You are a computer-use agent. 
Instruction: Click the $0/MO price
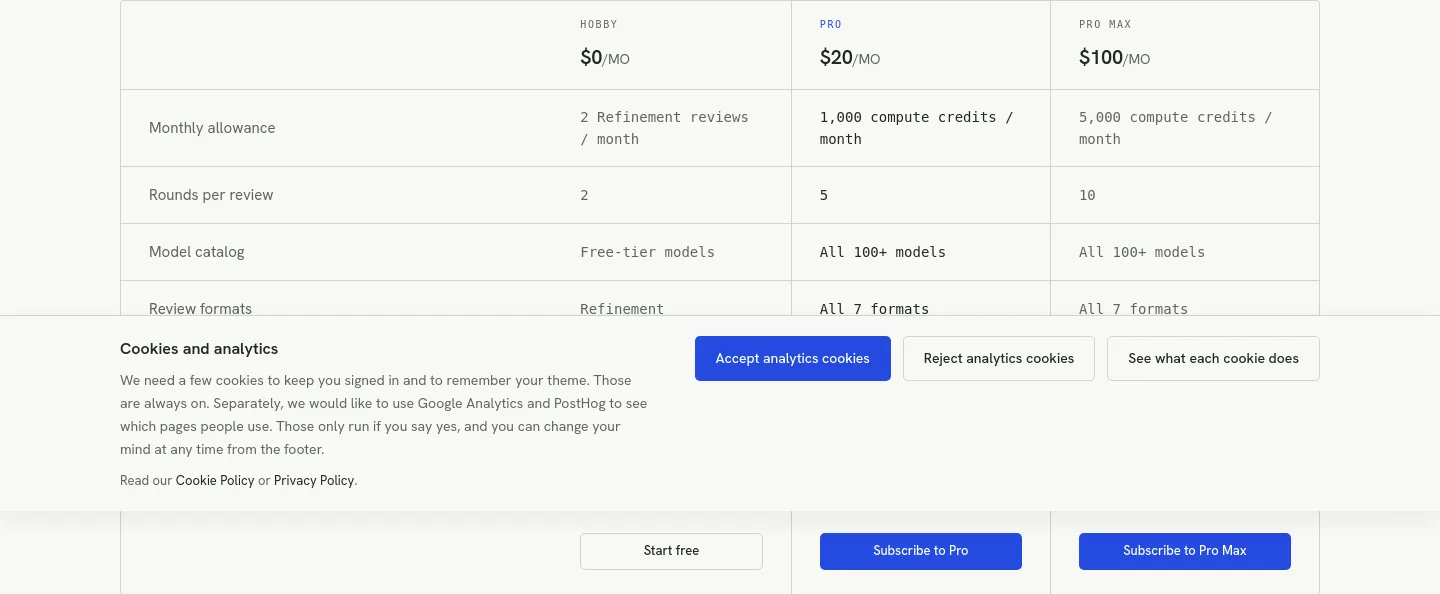click(605, 58)
